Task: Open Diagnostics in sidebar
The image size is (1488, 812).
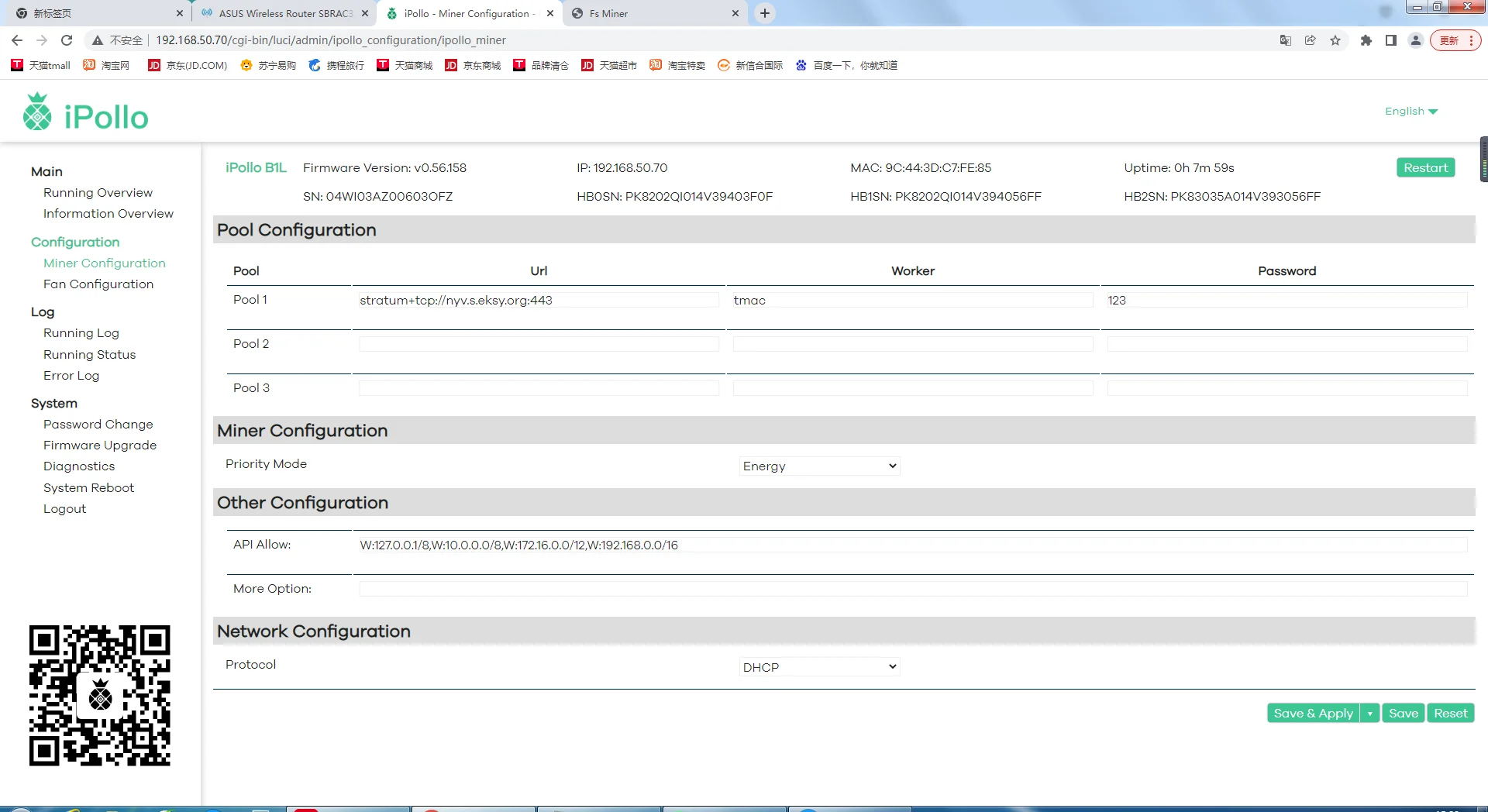Action: tap(79, 466)
